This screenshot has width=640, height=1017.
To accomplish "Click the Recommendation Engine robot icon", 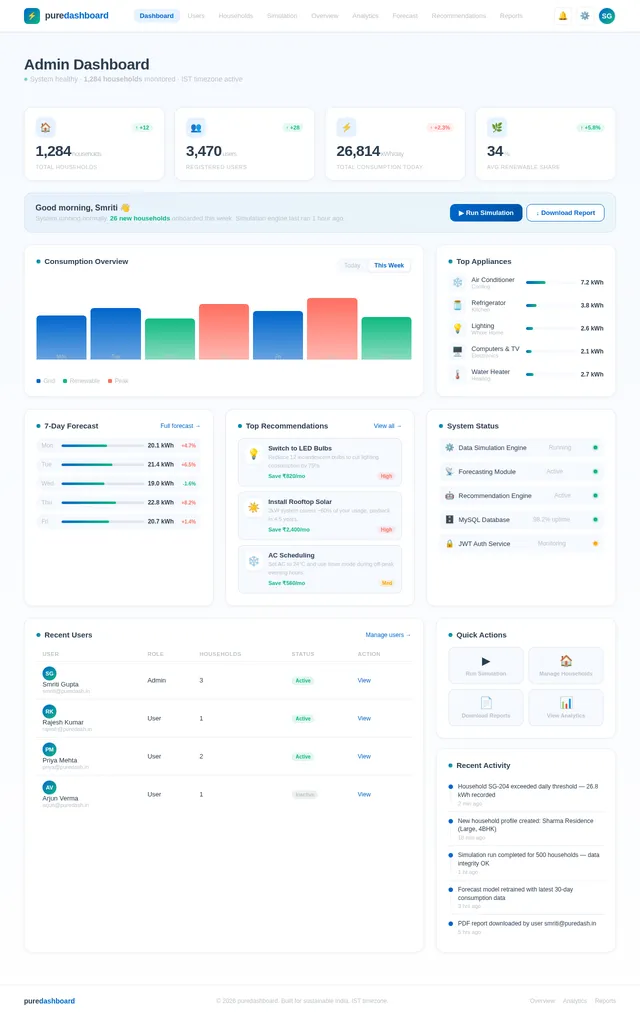I will click(449, 496).
